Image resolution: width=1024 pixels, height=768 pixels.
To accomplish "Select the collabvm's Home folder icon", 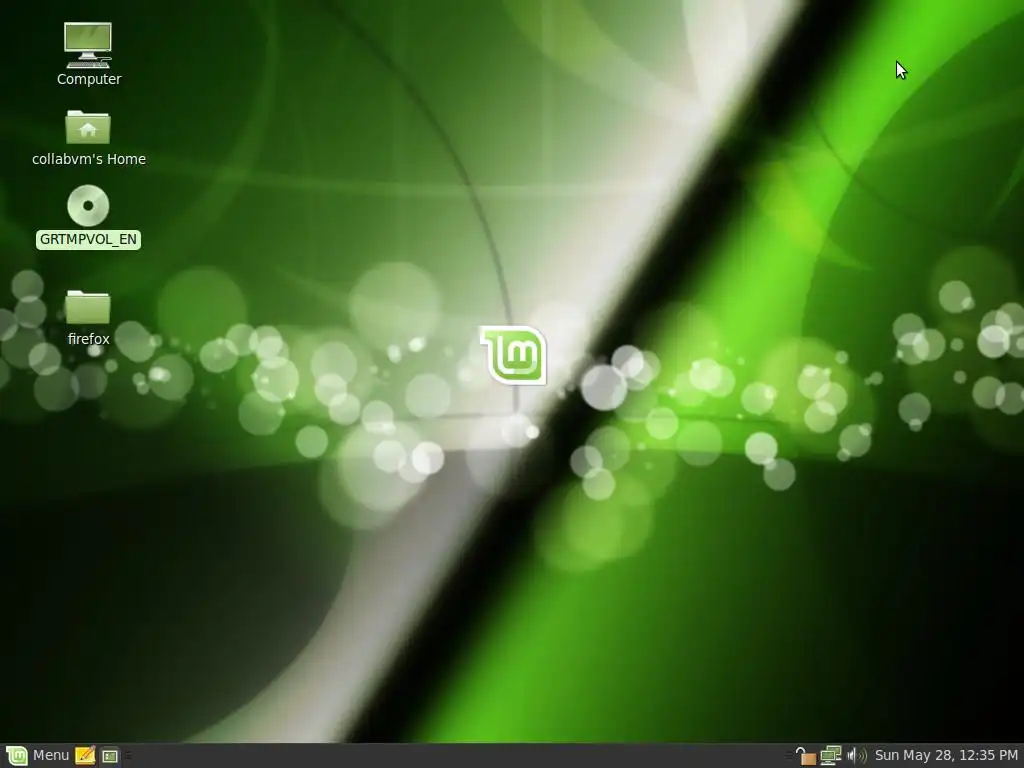I will 88,127.
